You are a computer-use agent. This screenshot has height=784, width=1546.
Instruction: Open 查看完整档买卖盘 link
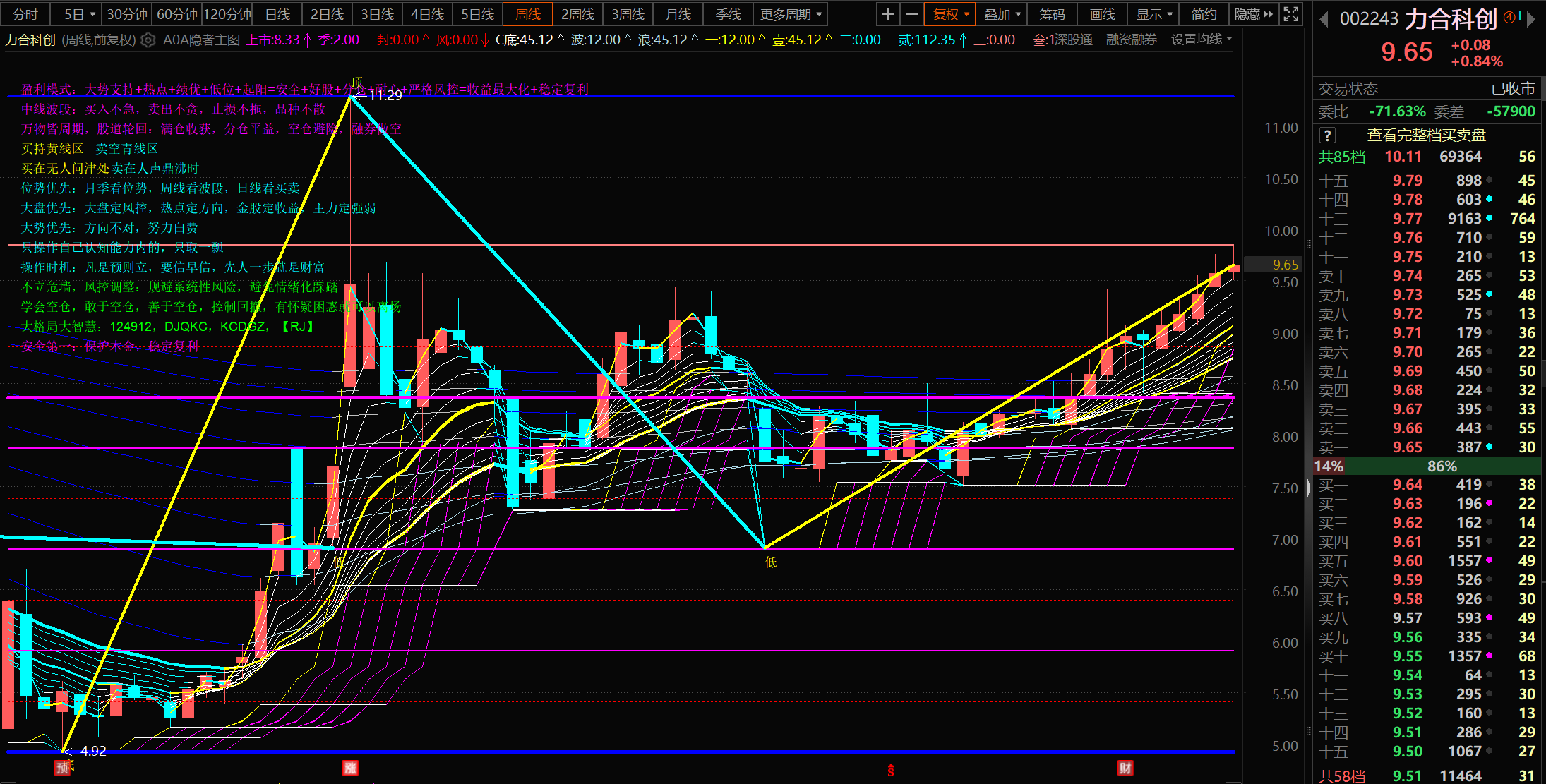pyautogui.click(x=1426, y=135)
